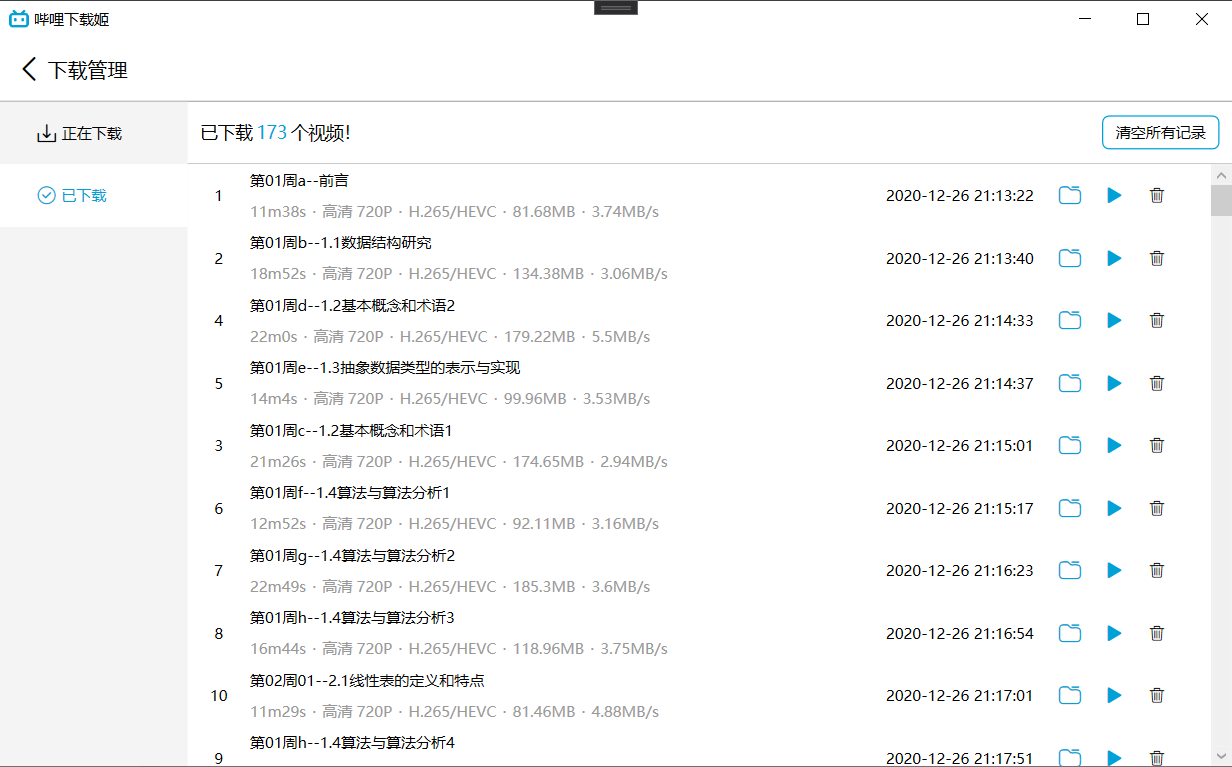Open folder for 第01周f--1.4算法与算法分析1
The image size is (1232, 767).
point(1070,508)
